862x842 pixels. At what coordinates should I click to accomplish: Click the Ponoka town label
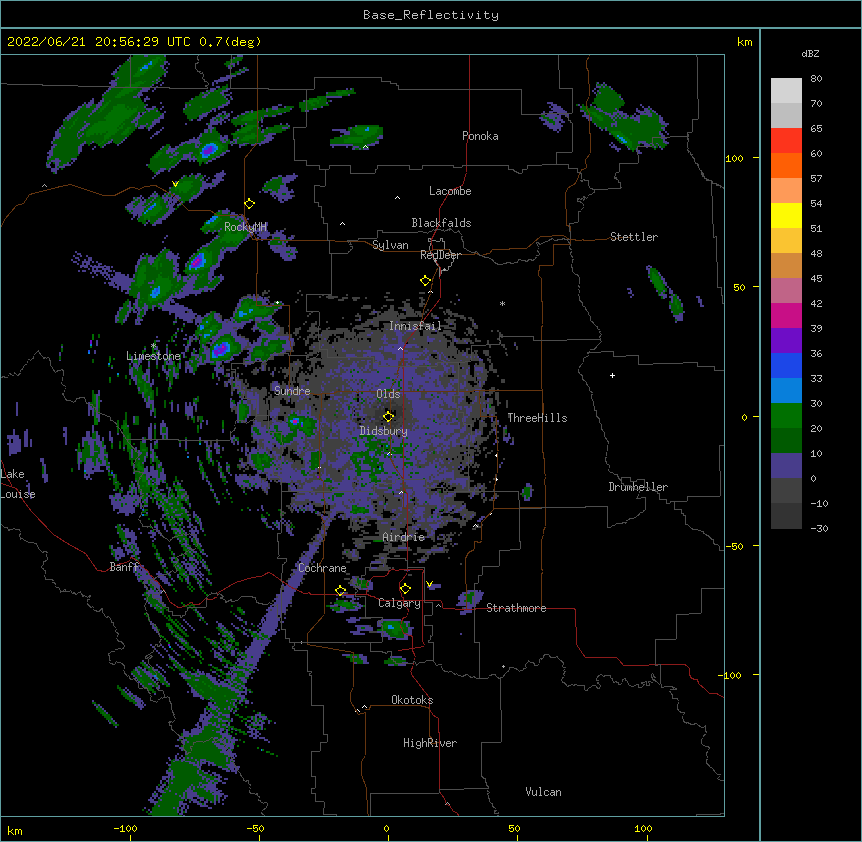(x=480, y=136)
